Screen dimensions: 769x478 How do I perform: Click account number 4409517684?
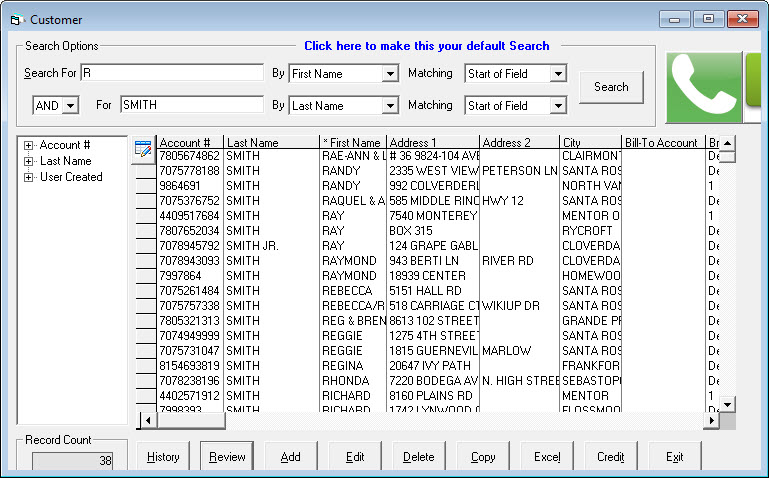coord(190,216)
